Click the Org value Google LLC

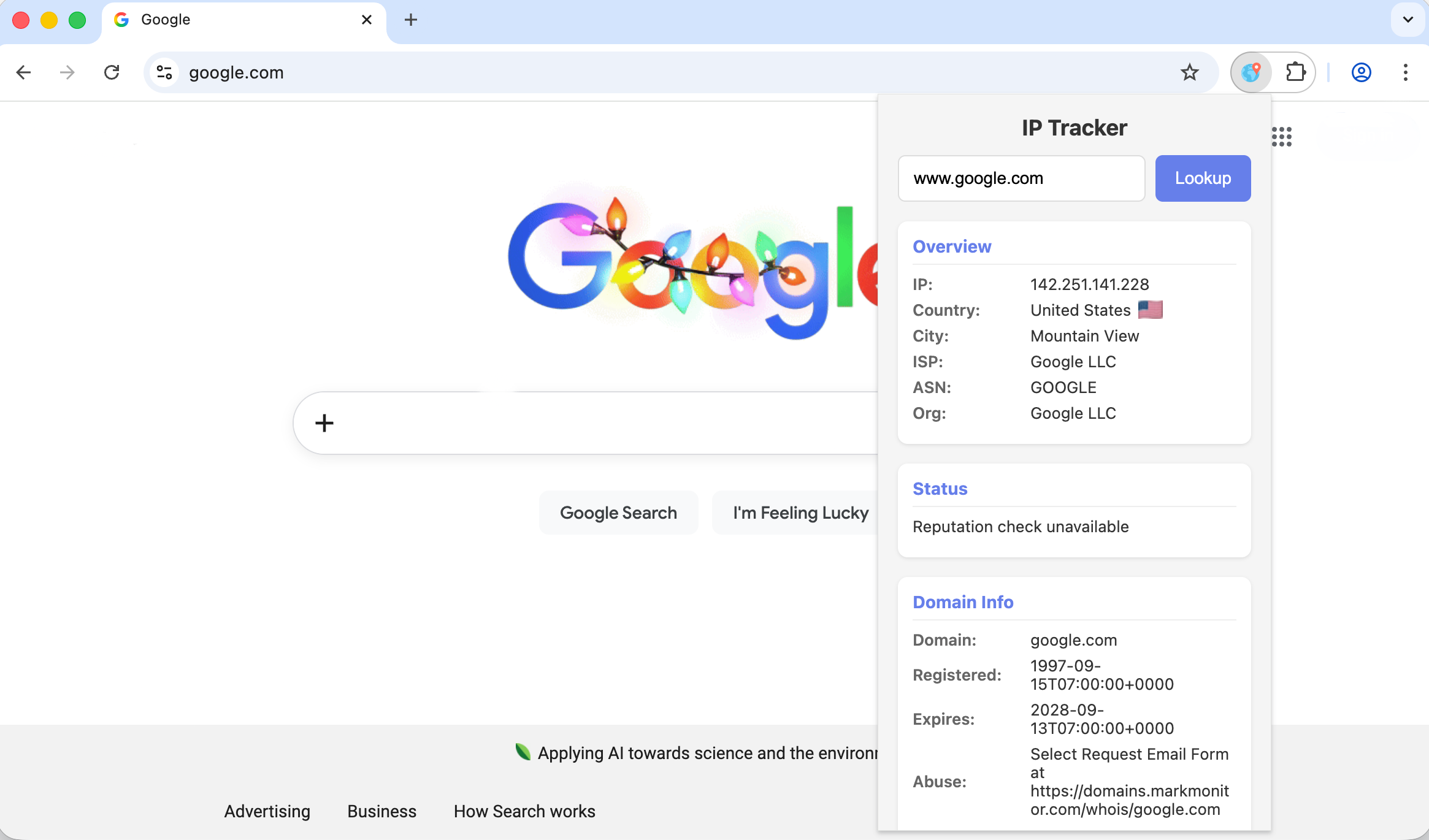tap(1073, 413)
